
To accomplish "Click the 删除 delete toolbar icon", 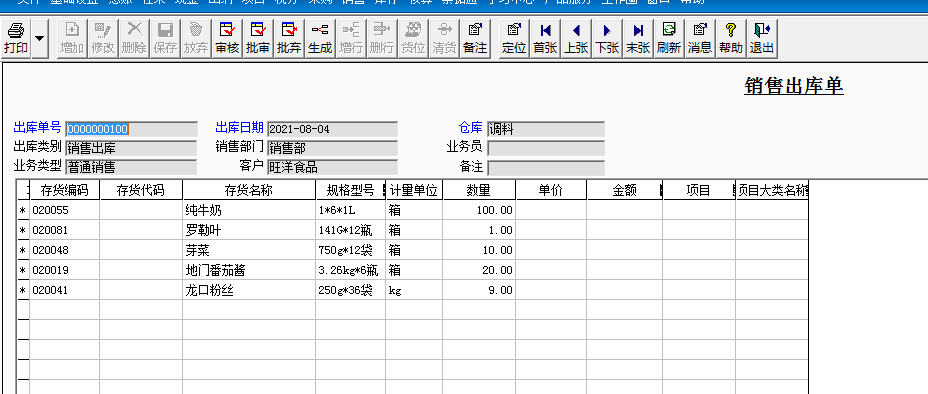I will click(x=134, y=38).
